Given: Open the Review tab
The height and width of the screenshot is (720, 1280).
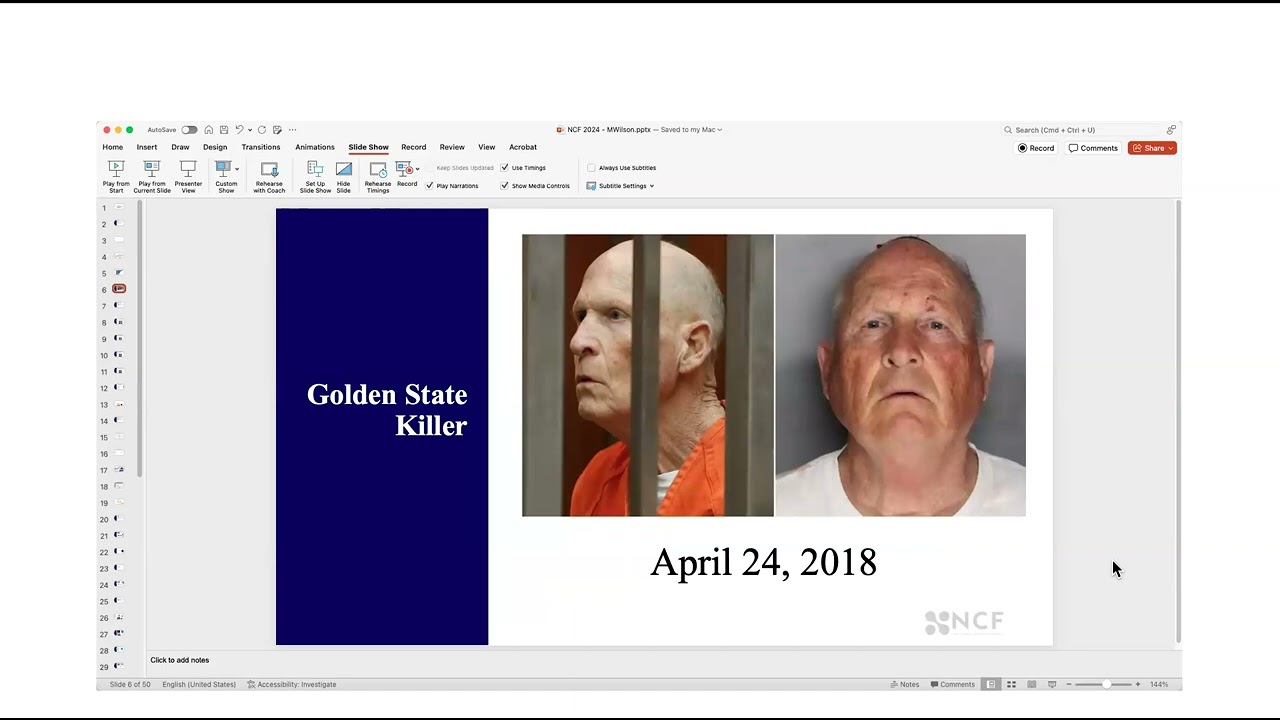Looking at the screenshot, I should pos(452,147).
